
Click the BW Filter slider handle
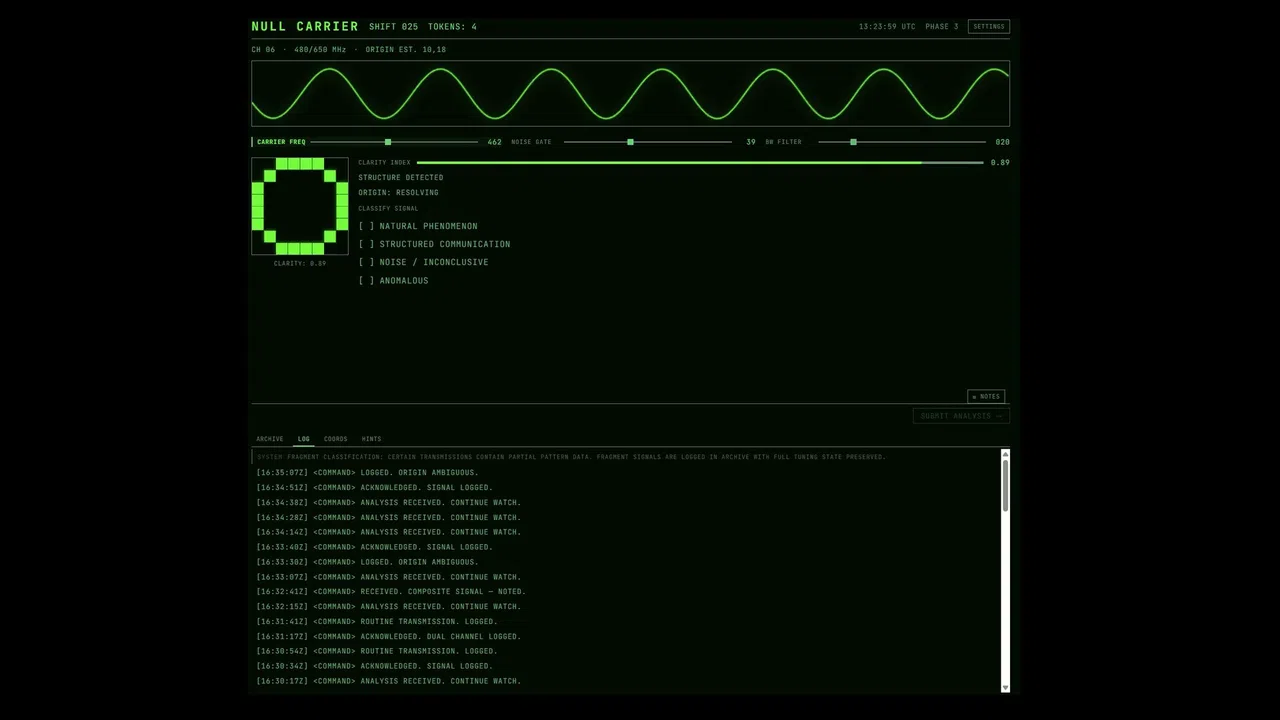click(853, 142)
